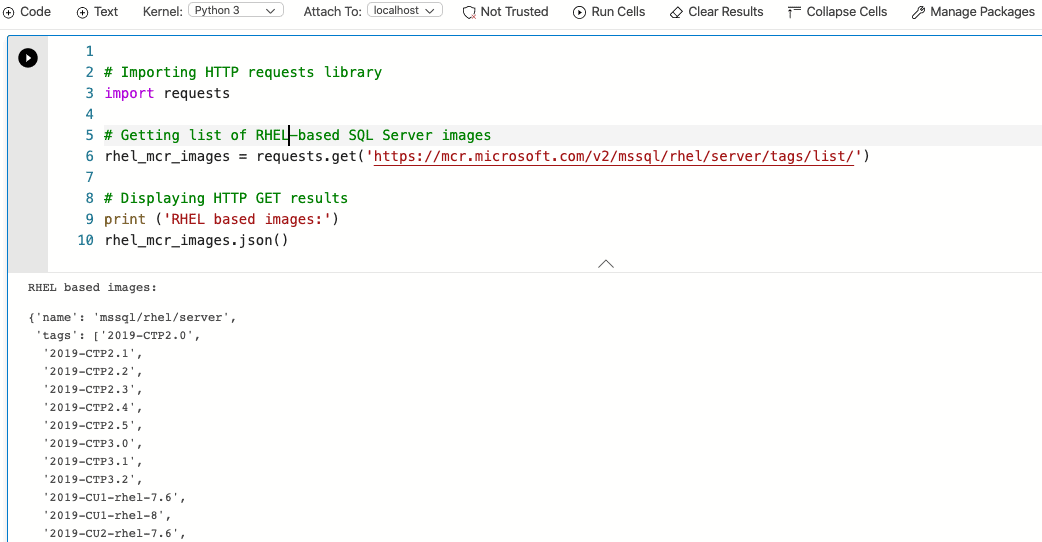
Task: Add a new Code cell
Action: 27,12
